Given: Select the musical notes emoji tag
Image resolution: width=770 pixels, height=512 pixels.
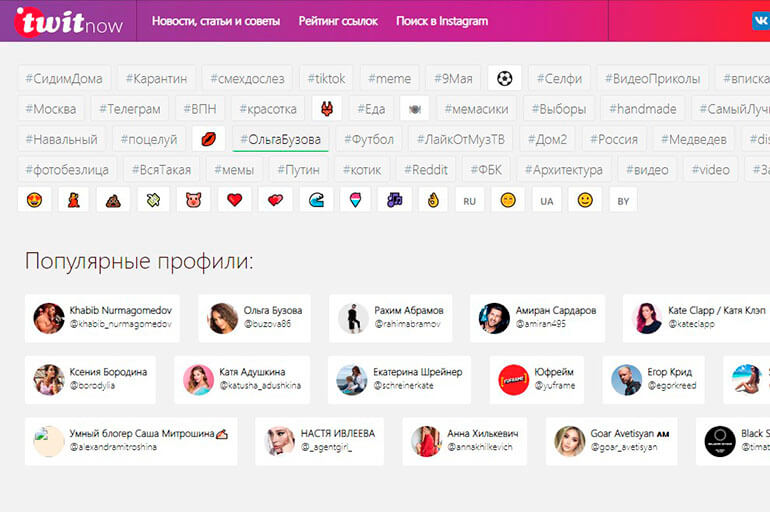Looking at the screenshot, I should 394,200.
